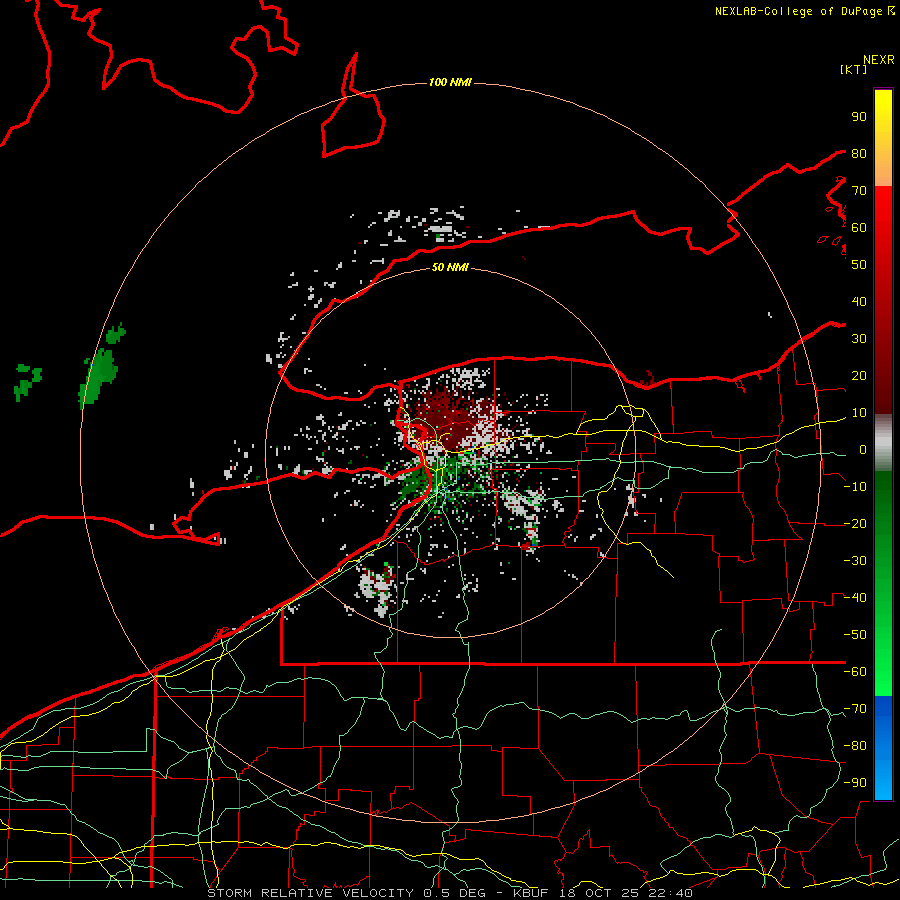Viewport: 900px width, 900px height.
Task: Click the 100 NMI range ring label
Action: pos(450,83)
